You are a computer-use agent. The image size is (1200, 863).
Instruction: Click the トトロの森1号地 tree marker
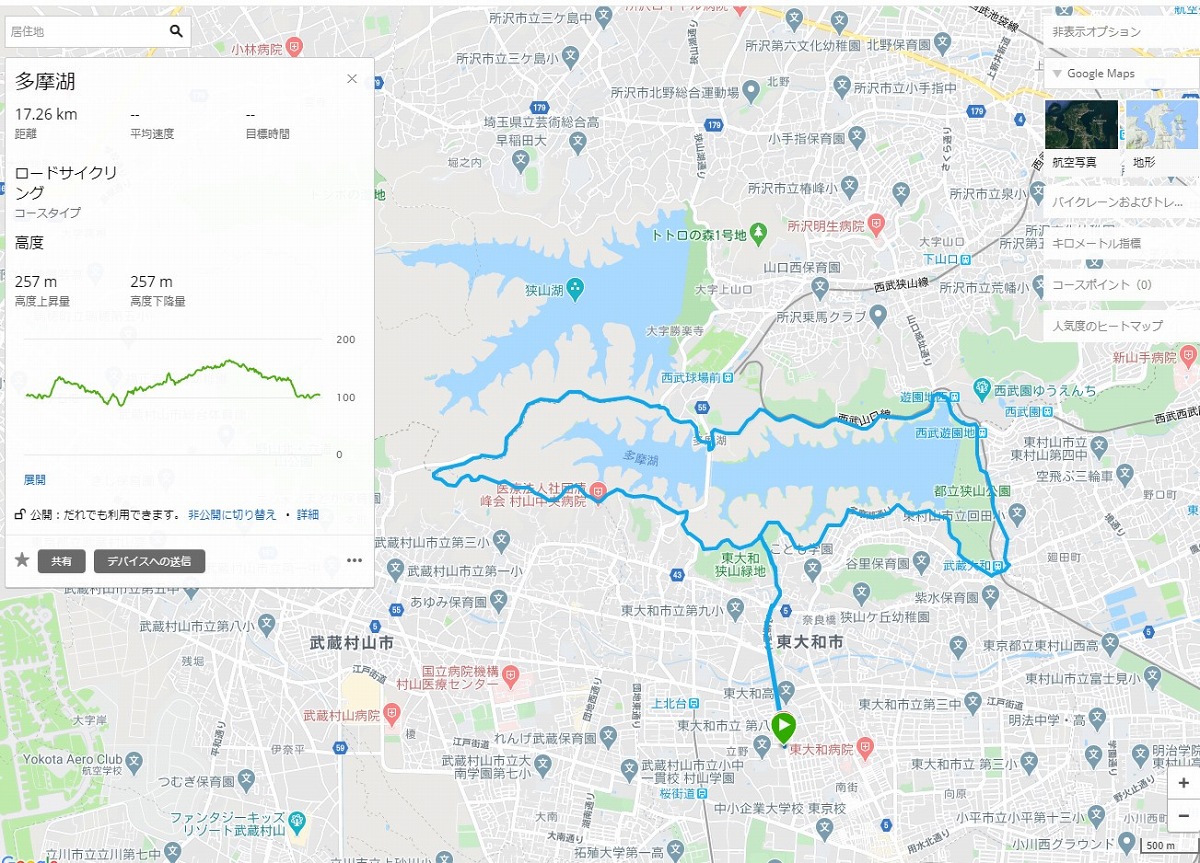(x=758, y=234)
